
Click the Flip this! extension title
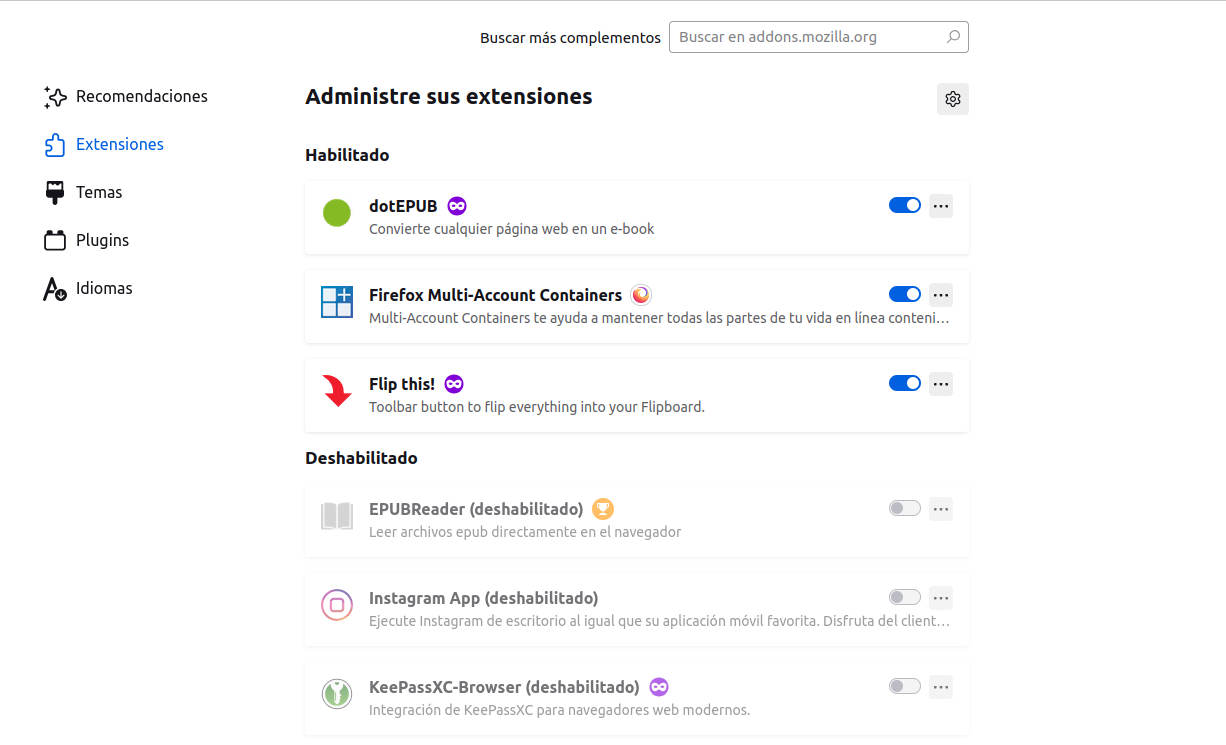pos(401,383)
